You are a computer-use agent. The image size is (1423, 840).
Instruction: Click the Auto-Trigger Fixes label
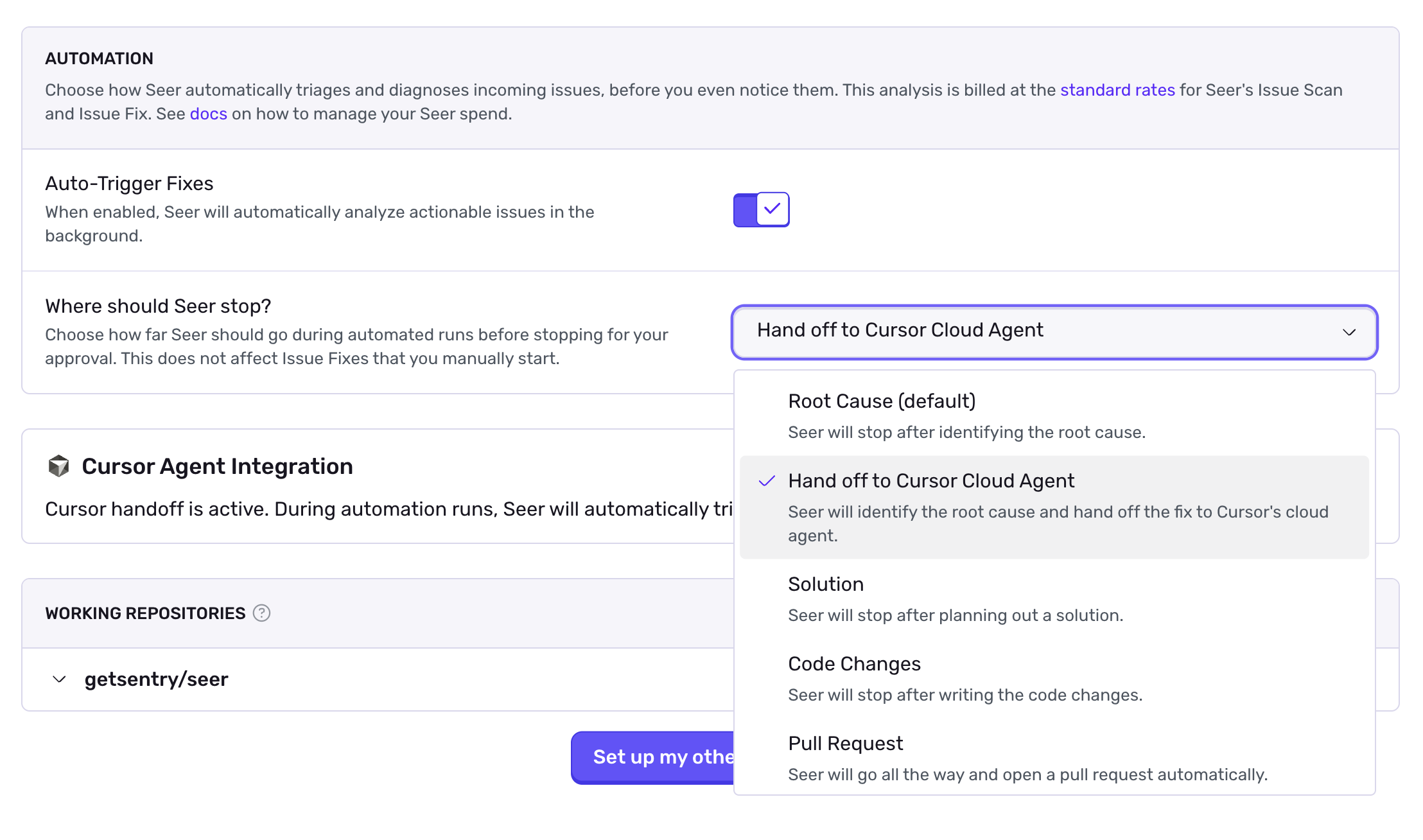click(129, 183)
